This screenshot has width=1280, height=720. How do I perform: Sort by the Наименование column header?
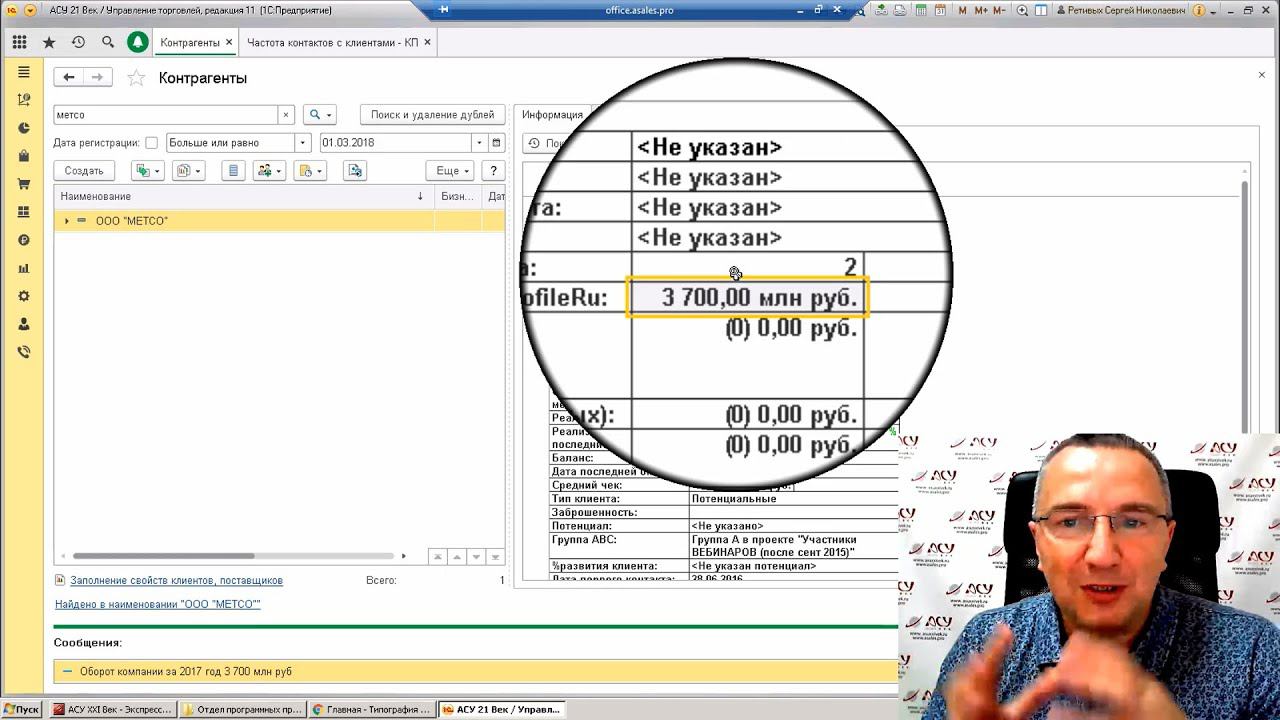243,197
